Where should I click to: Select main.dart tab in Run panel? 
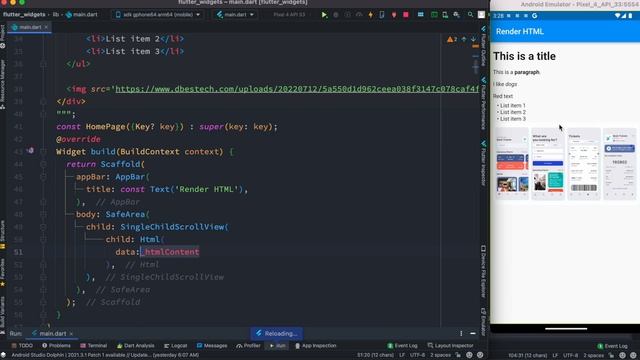point(52,333)
